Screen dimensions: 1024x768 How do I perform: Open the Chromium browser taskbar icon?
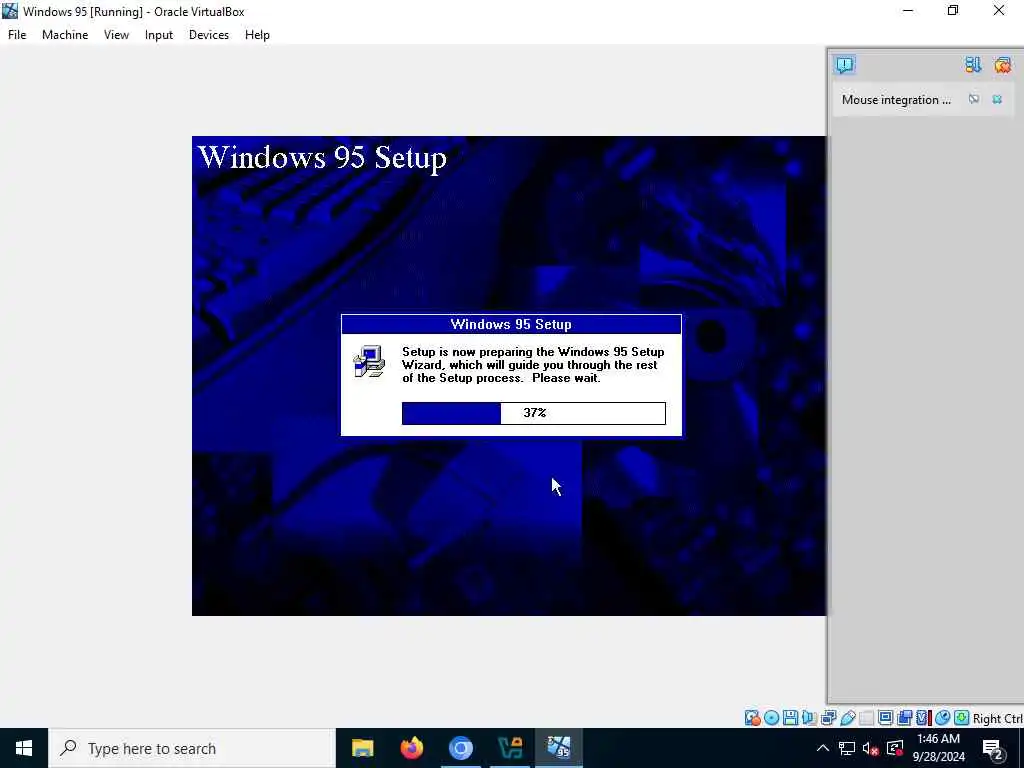[x=460, y=748]
